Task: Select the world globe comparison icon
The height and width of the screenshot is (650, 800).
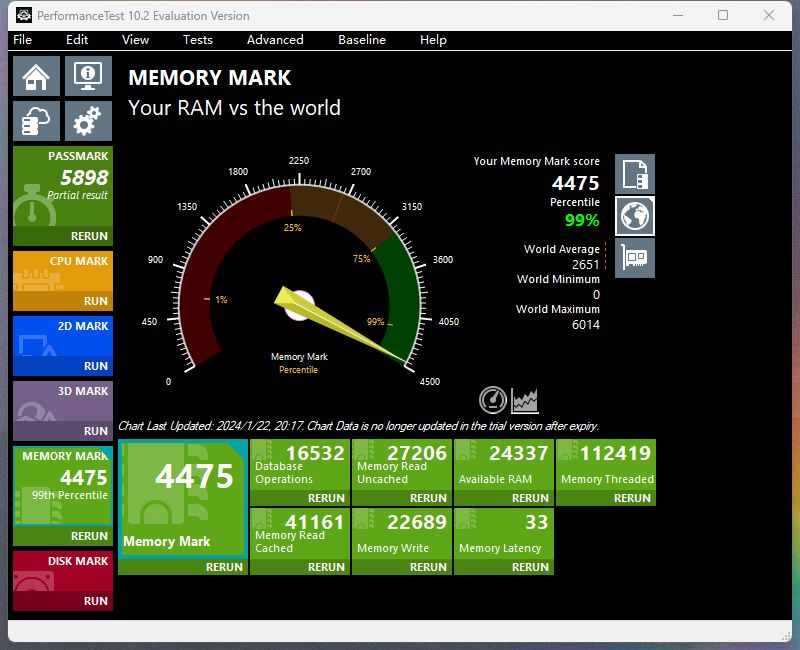Action: coord(635,216)
